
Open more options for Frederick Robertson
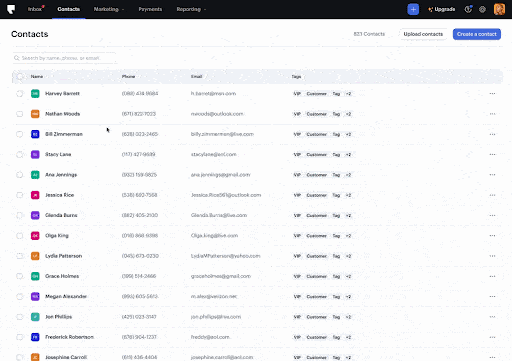pyautogui.click(x=492, y=337)
